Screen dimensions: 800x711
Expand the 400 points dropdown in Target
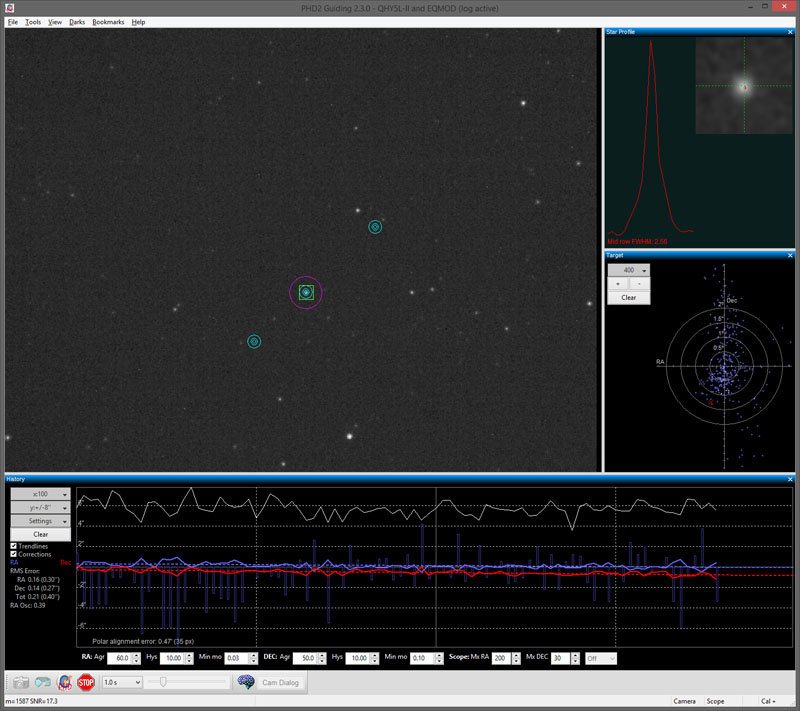[629, 270]
